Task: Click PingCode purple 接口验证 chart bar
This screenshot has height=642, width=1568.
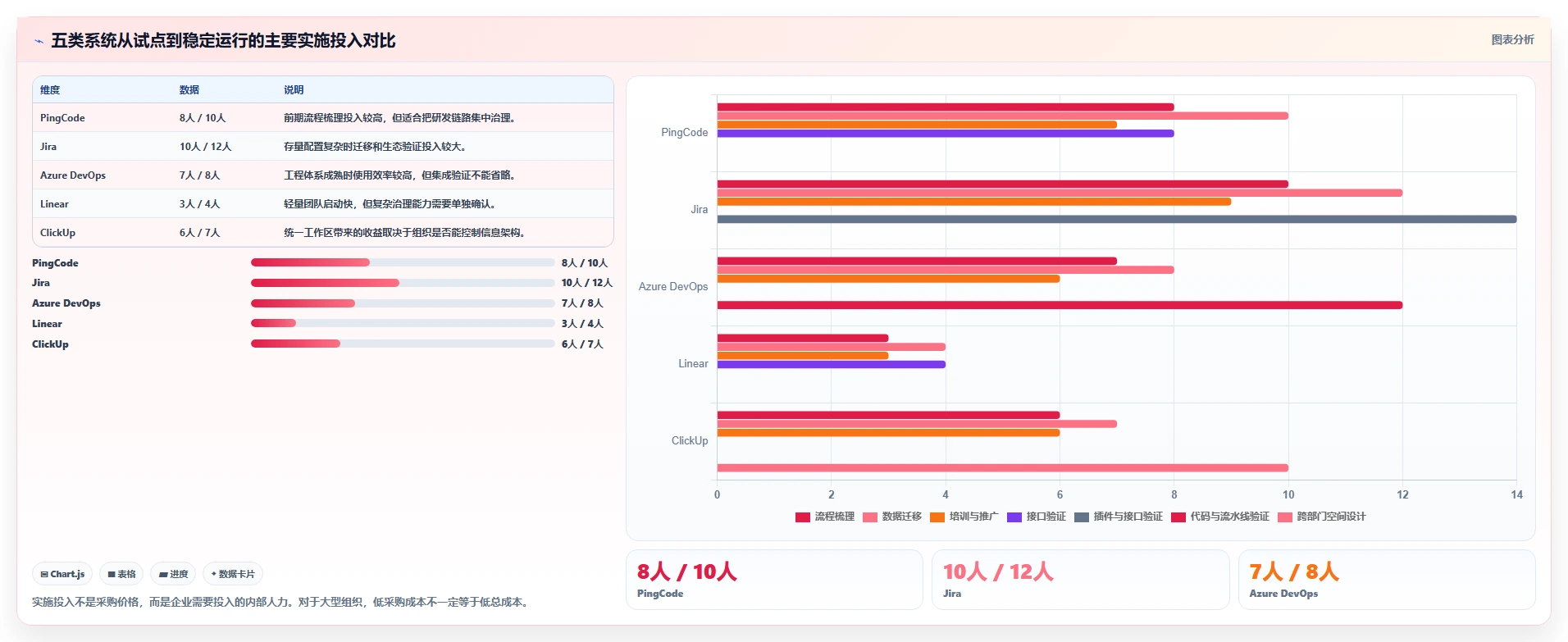Action: (946, 133)
